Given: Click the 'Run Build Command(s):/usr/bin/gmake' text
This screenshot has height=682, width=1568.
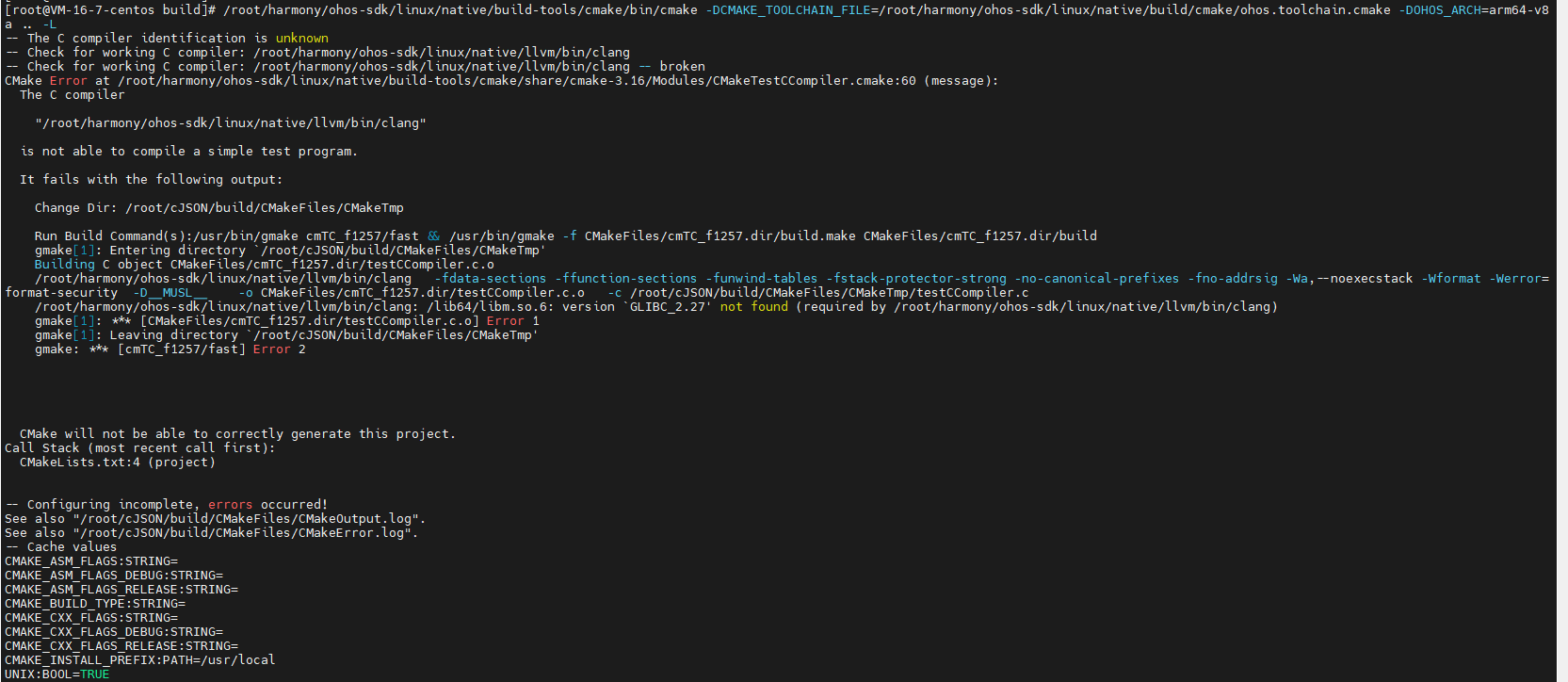Looking at the screenshot, I should click(x=167, y=236).
